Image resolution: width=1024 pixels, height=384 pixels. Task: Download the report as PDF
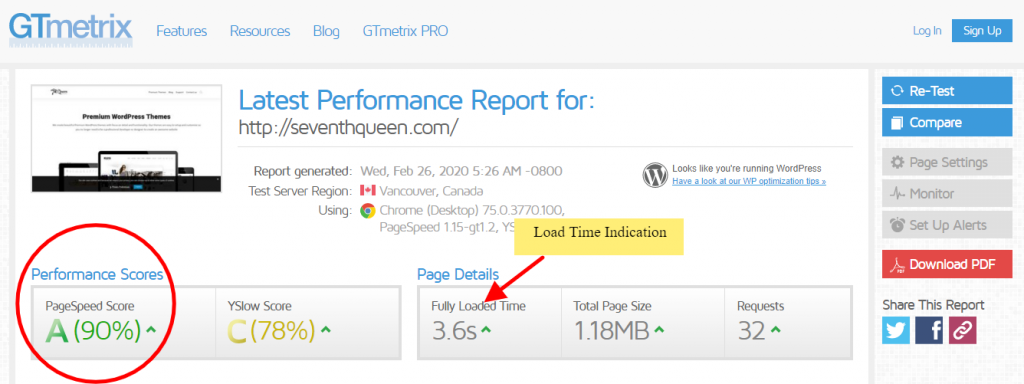tap(947, 264)
